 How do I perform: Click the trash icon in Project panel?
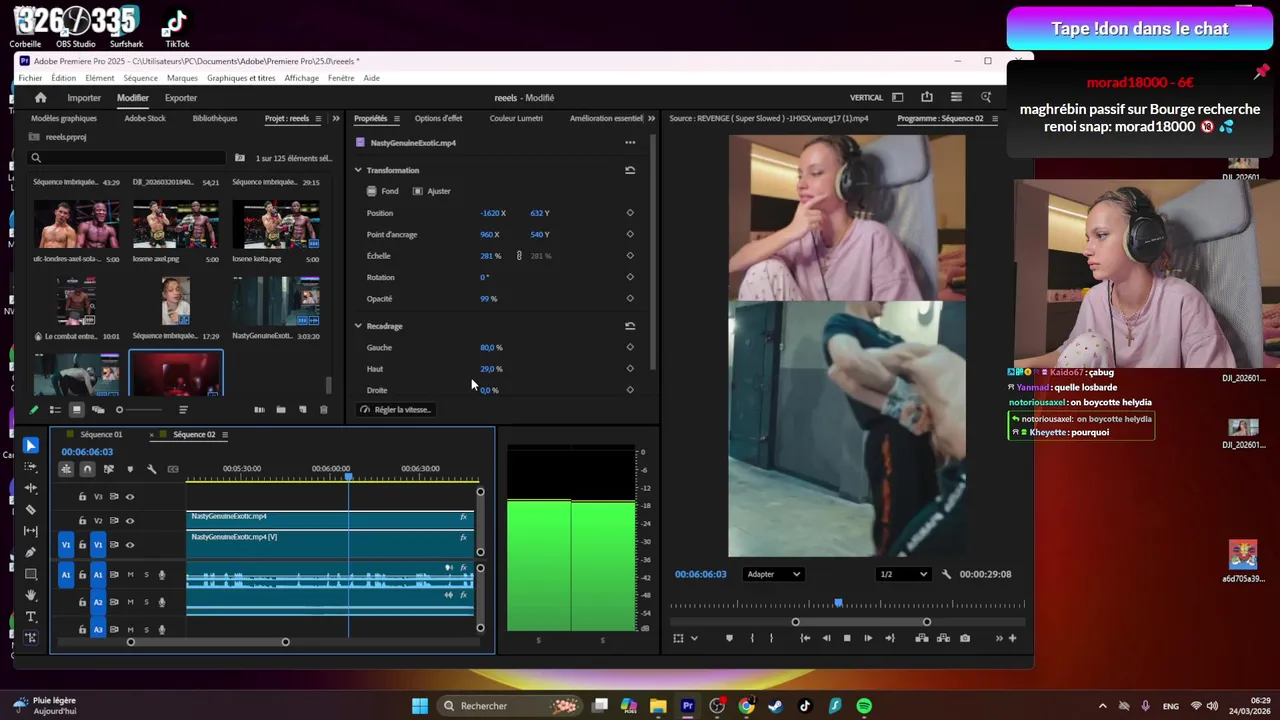pyautogui.click(x=323, y=410)
